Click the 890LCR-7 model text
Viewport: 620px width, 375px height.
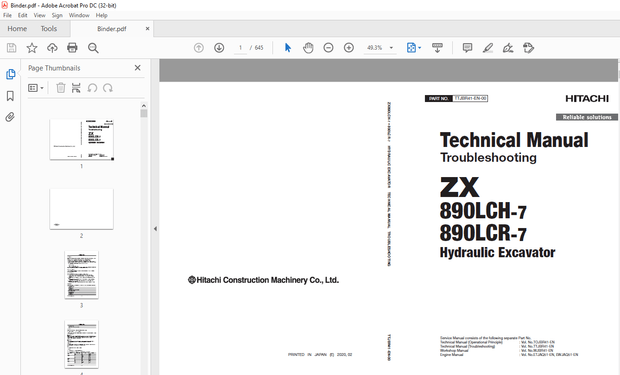point(483,233)
